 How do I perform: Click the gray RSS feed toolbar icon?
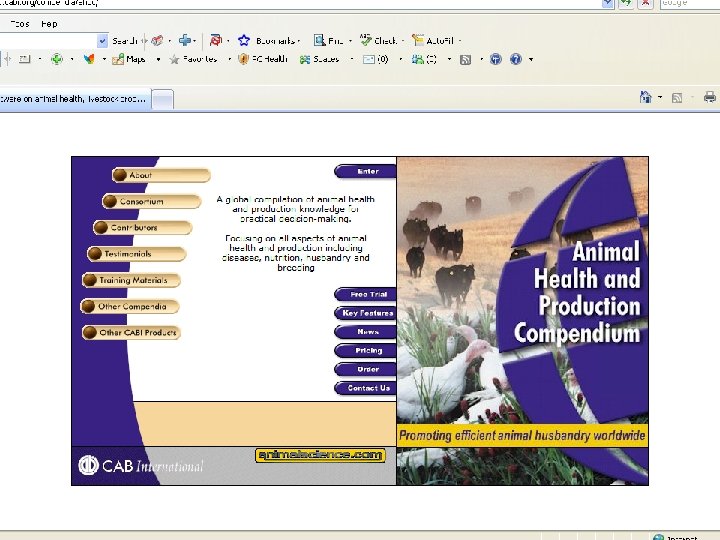click(465, 59)
